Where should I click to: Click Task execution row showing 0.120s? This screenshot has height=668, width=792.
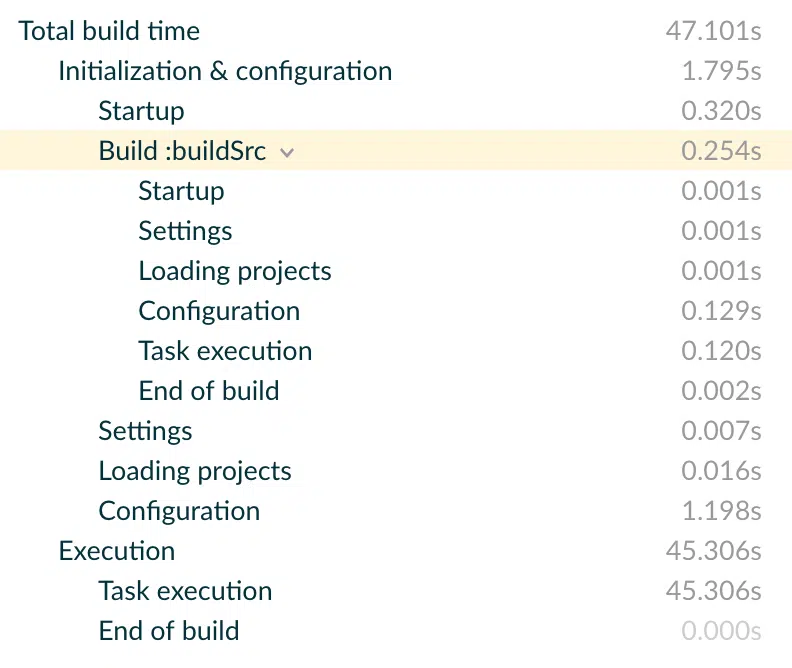(x=396, y=350)
